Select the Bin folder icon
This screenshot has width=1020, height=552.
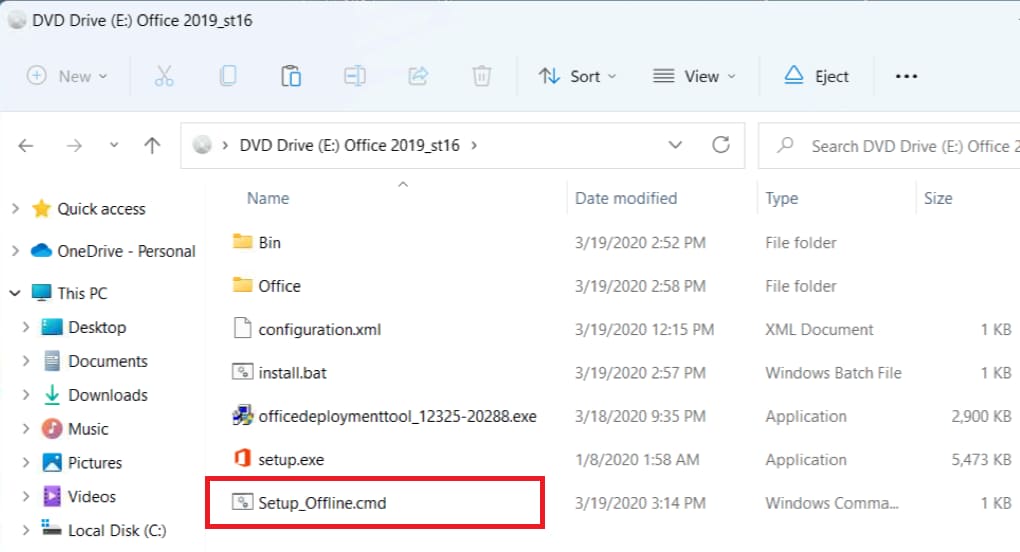[x=243, y=242]
